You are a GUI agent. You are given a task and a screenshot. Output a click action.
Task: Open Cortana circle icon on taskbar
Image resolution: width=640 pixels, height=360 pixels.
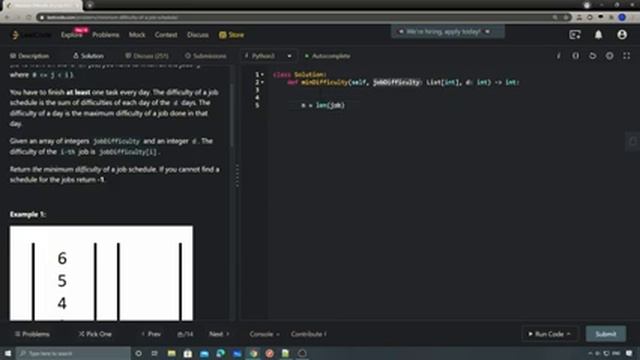click(139, 353)
